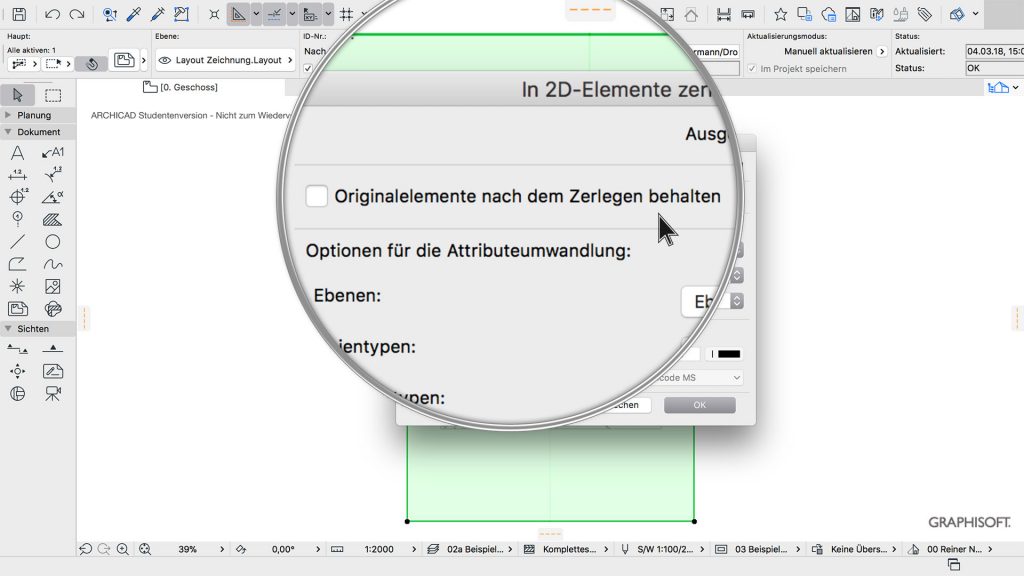The height and width of the screenshot is (576, 1024).
Task: Pick up parameters with the Pipette icon
Action: coord(132,14)
